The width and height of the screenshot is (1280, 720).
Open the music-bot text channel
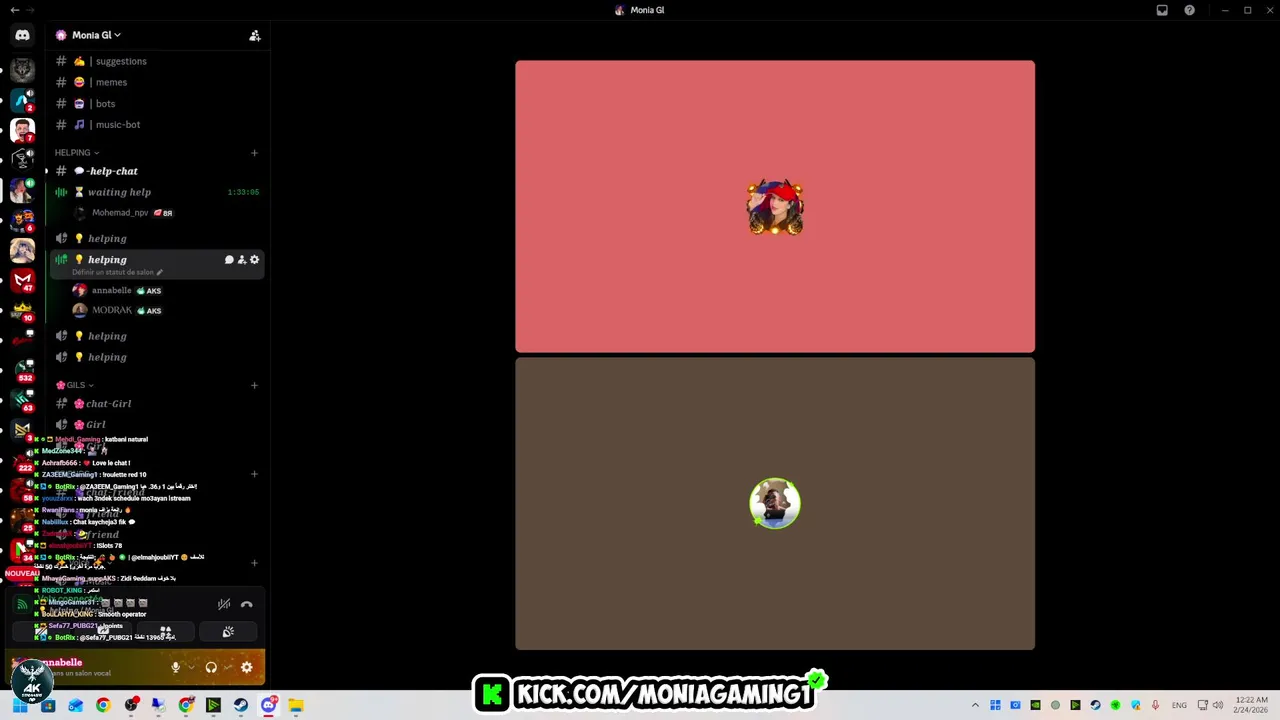pyautogui.click(x=155, y=124)
